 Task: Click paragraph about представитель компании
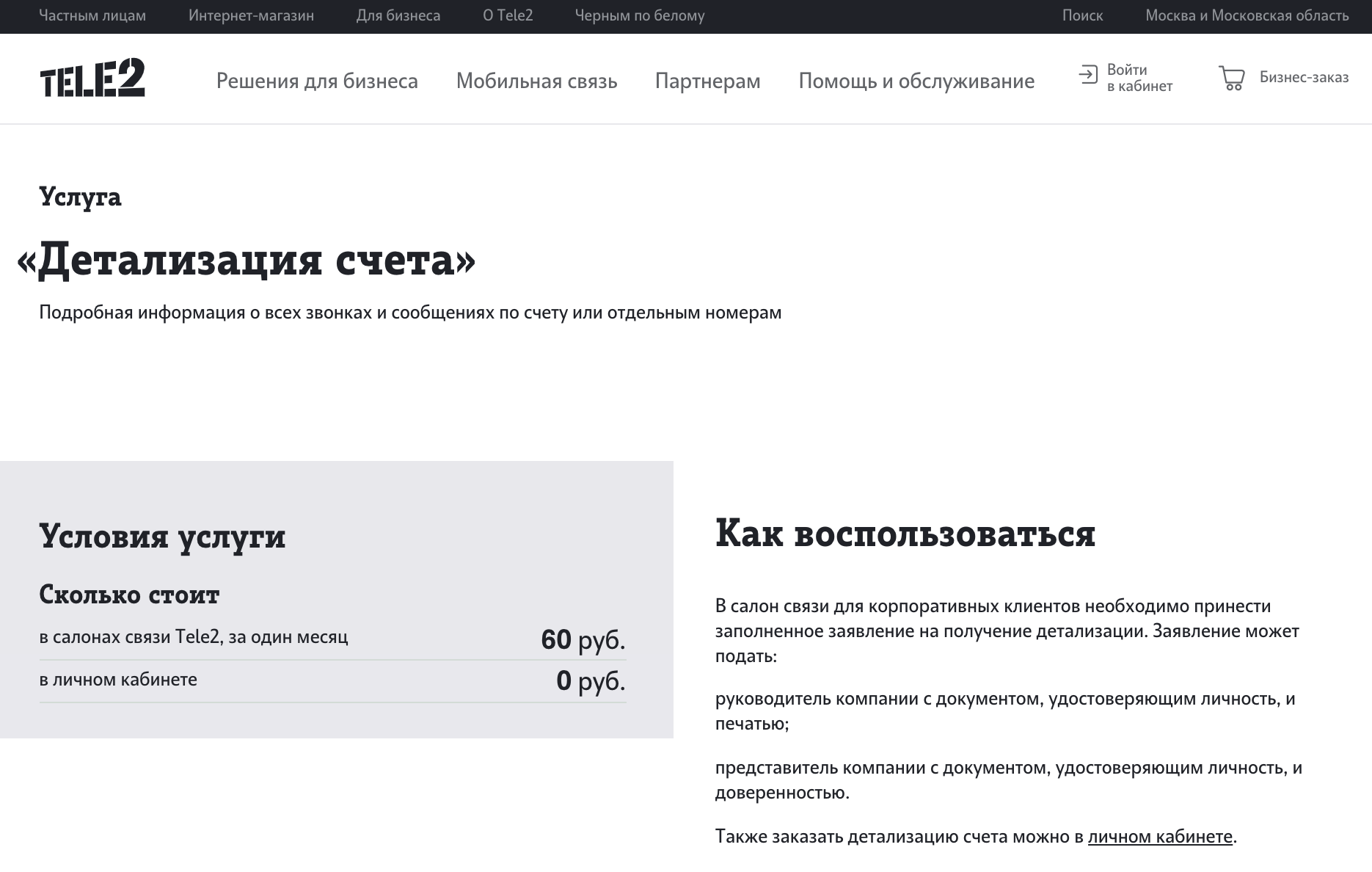pyautogui.click(x=1009, y=780)
